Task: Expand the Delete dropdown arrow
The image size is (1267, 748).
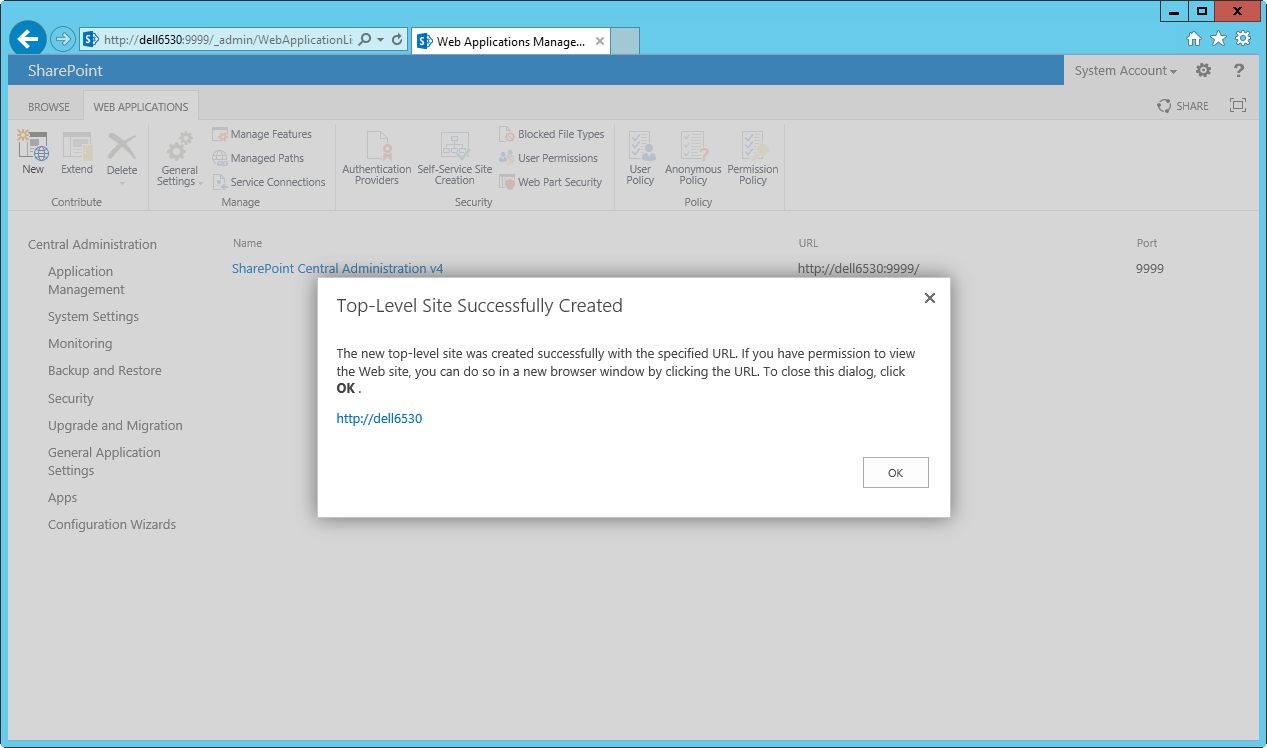Action: pyautogui.click(x=122, y=183)
